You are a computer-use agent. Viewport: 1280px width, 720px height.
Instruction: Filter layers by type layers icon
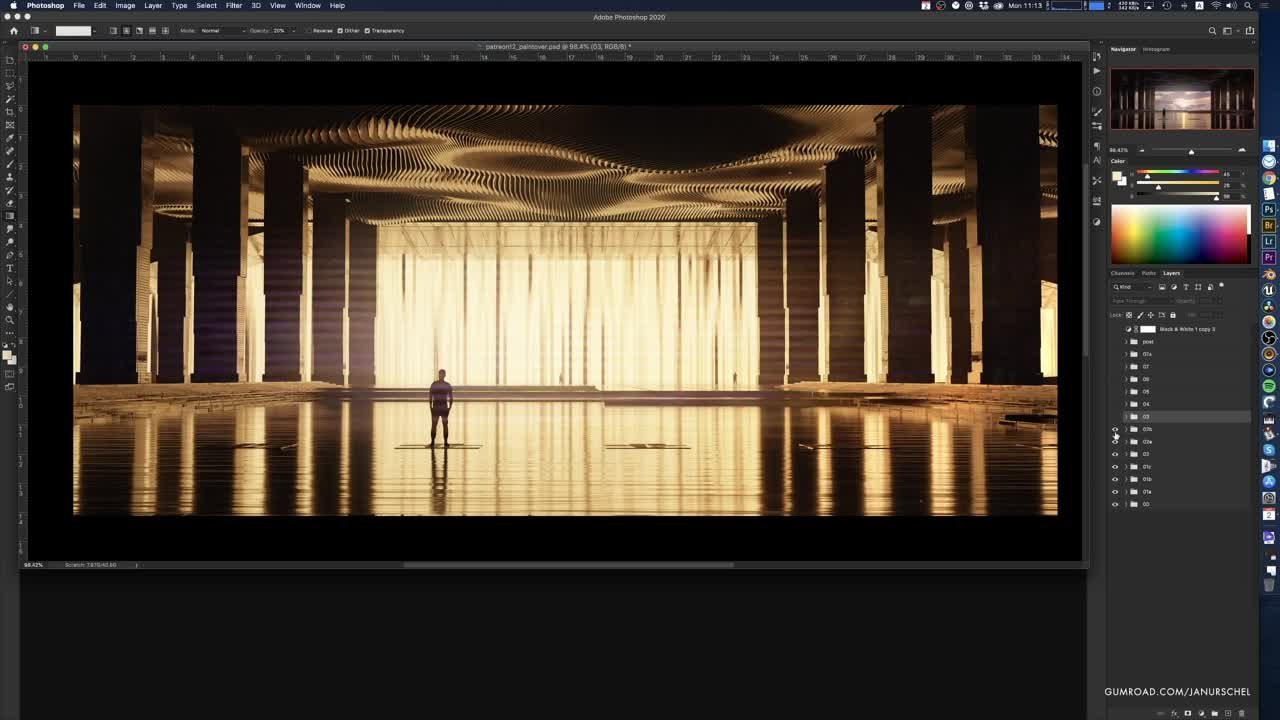1186,287
